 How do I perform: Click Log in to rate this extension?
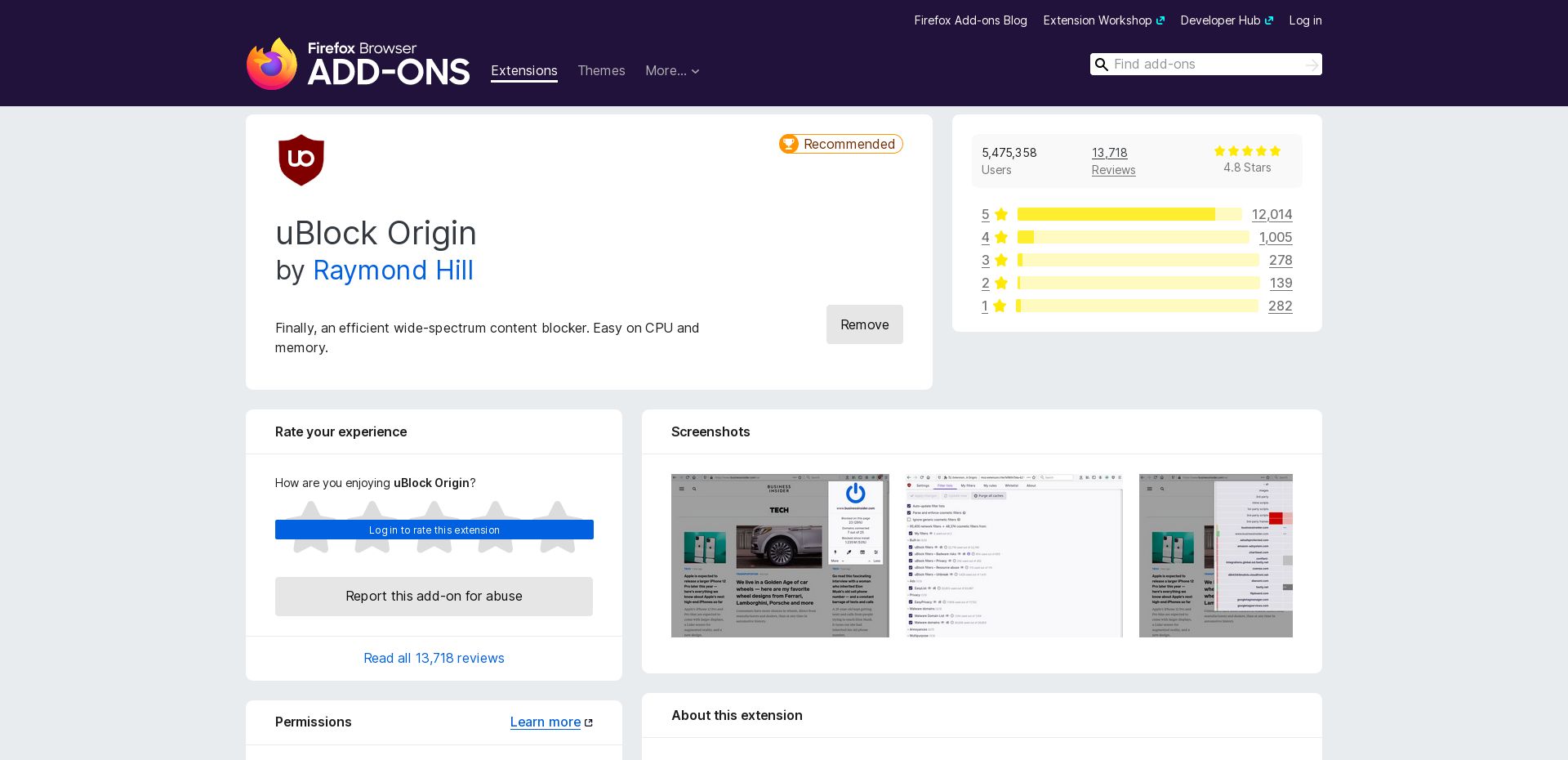click(434, 530)
